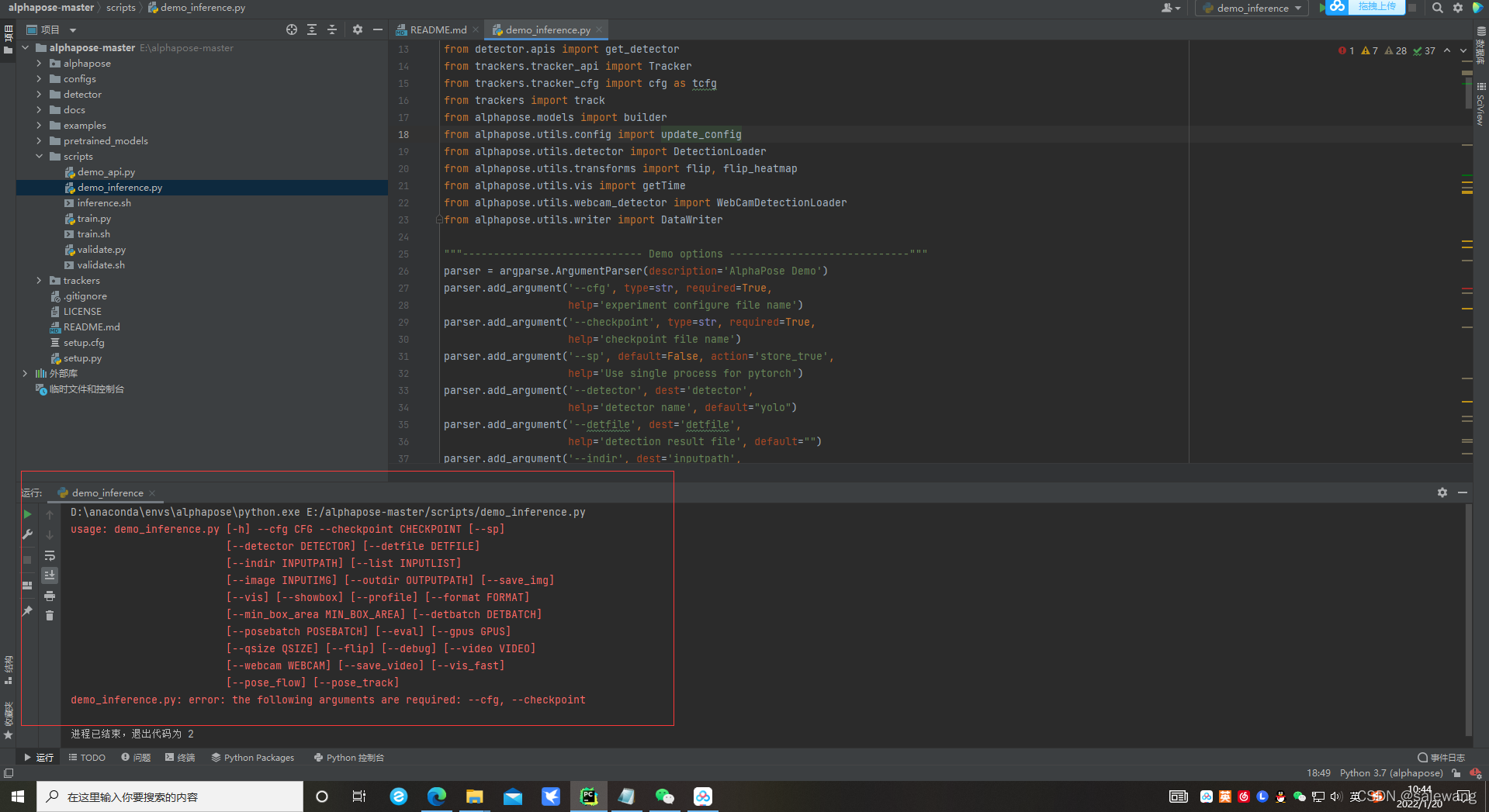The image size is (1489, 812).
Task: Expand the trackers folder
Action: [39, 281]
